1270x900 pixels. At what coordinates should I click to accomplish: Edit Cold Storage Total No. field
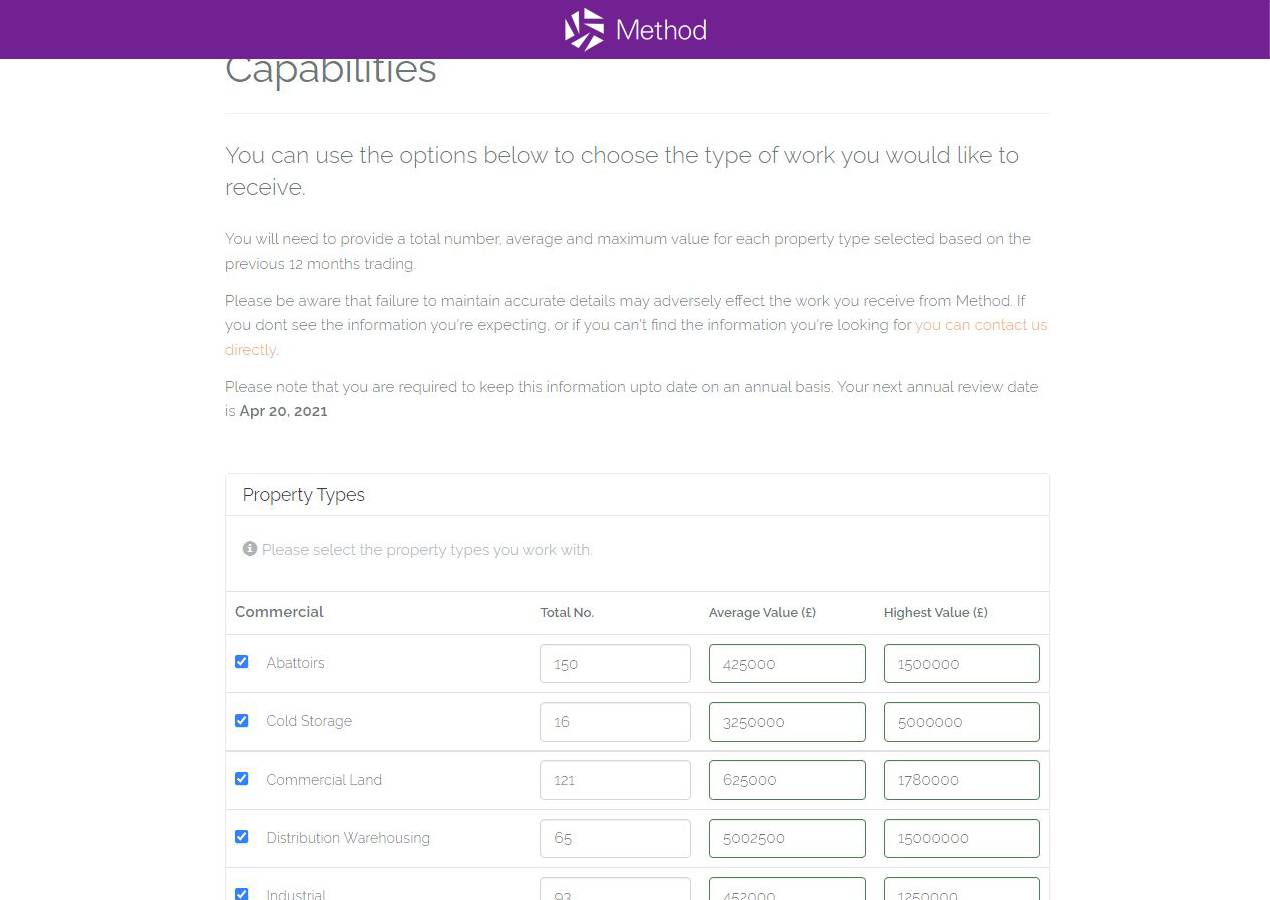615,722
